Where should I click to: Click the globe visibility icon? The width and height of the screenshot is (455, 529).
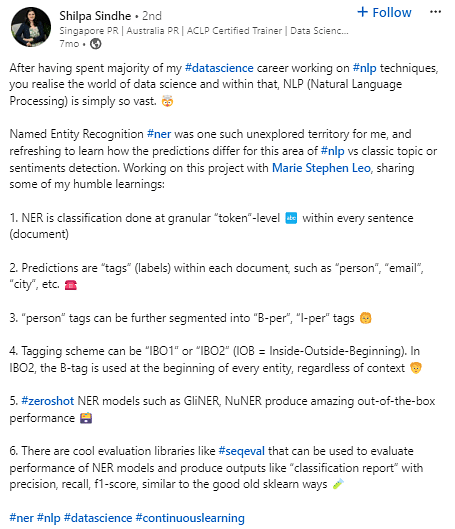(x=95, y=44)
